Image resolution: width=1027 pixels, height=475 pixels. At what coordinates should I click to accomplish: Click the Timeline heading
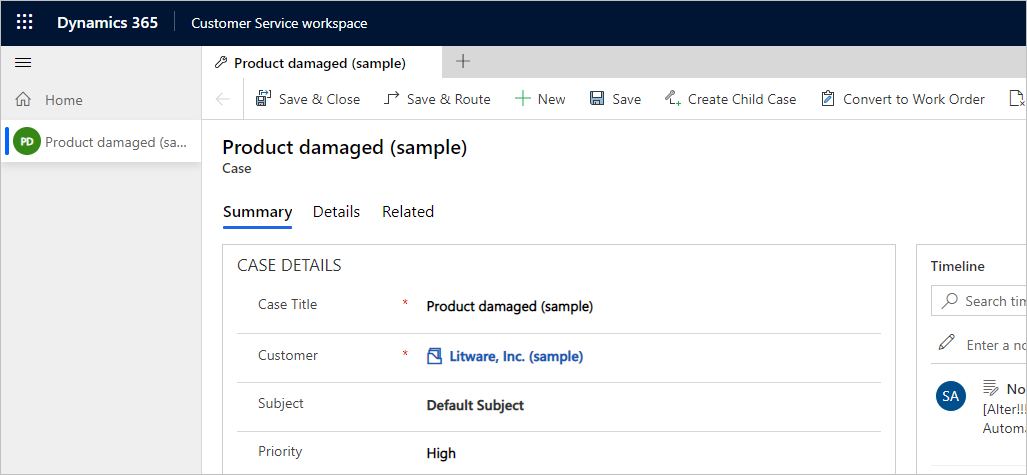tap(958, 266)
